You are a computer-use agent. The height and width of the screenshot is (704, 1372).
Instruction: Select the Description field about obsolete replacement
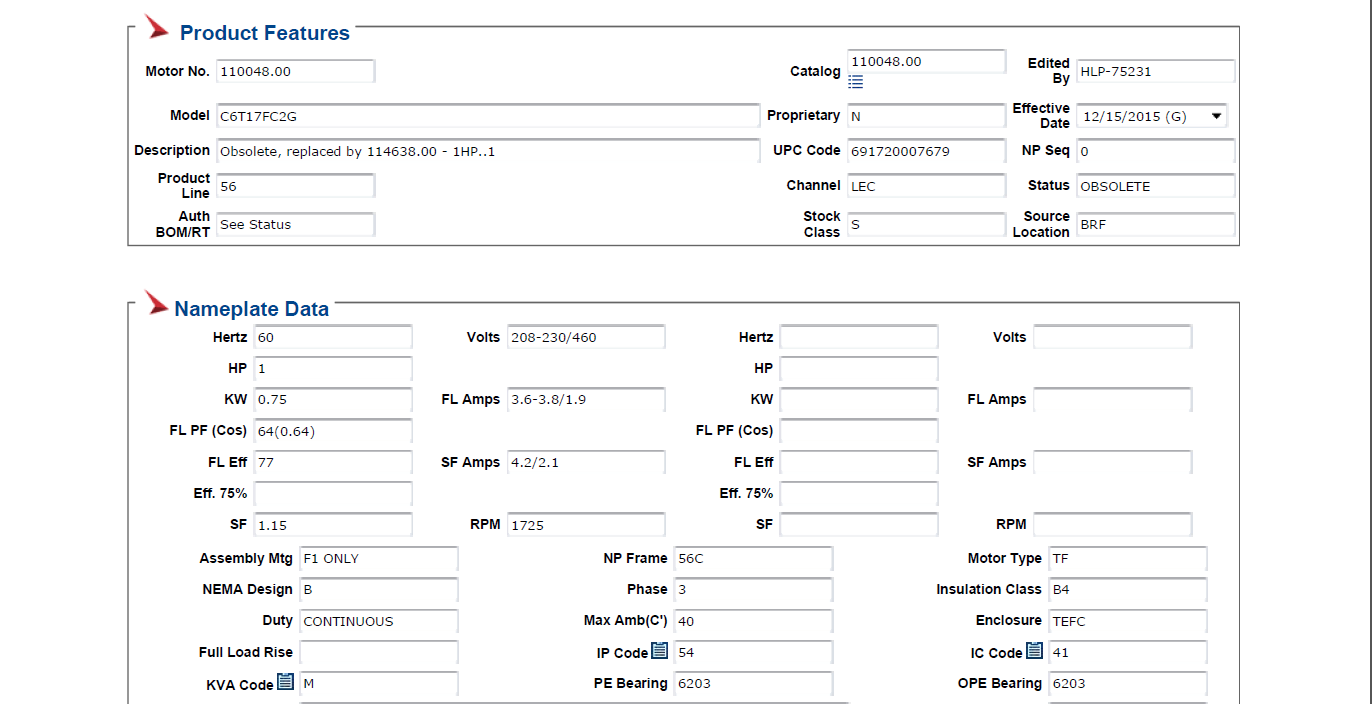pos(488,151)
